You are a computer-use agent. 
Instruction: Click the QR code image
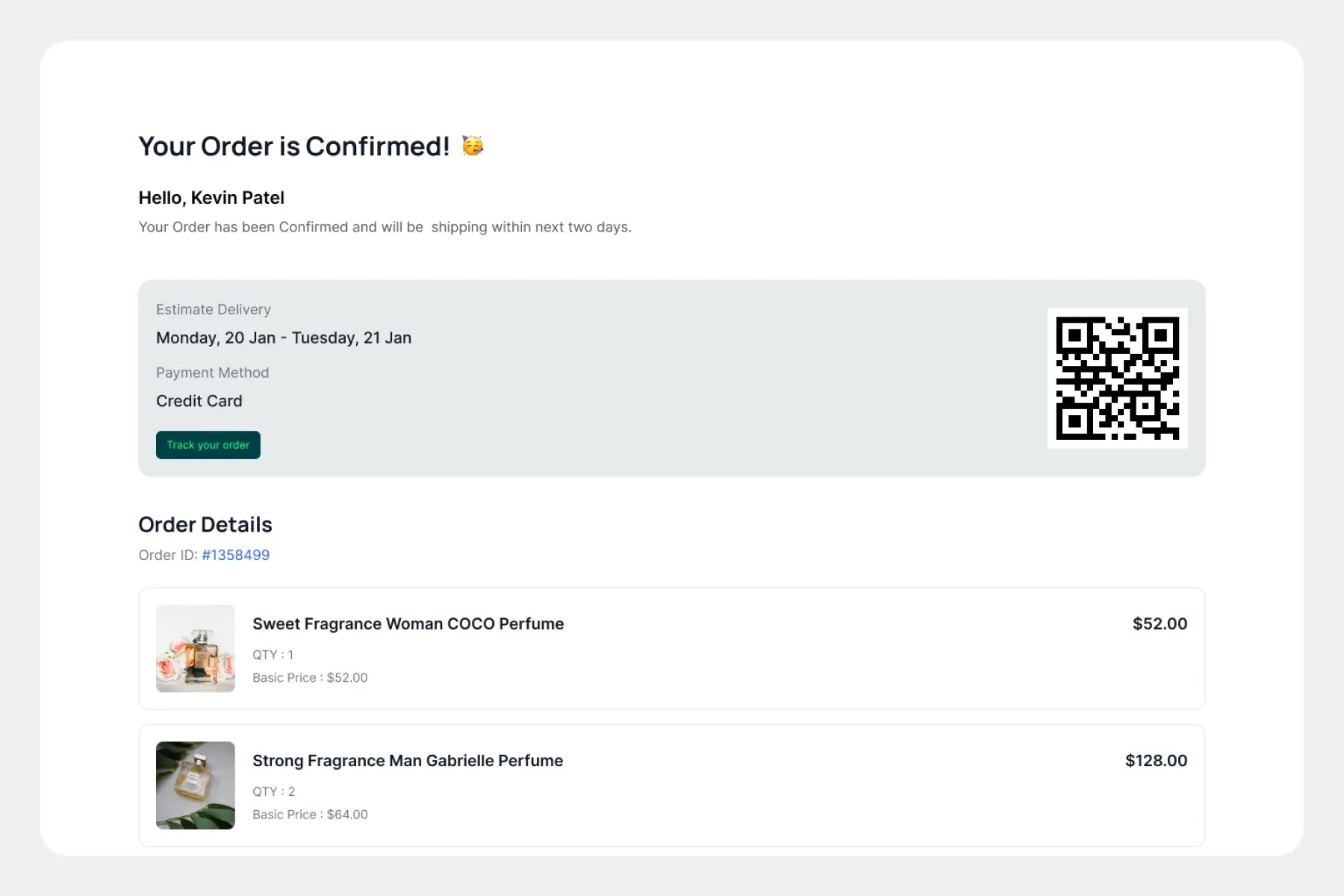point(1117,379)
